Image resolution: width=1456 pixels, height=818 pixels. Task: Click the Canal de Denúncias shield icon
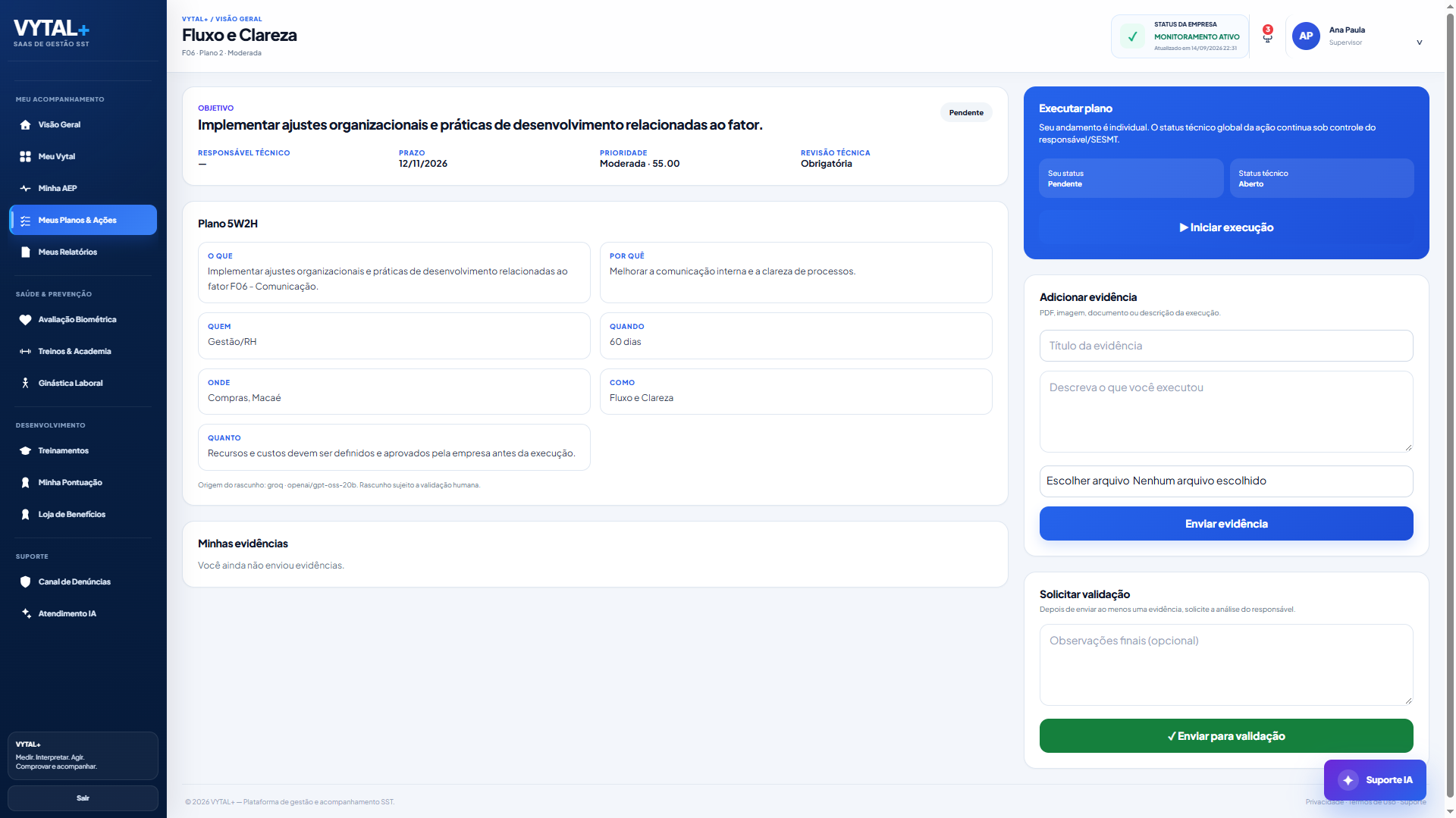pyautogui.click(x=25, y=582)
